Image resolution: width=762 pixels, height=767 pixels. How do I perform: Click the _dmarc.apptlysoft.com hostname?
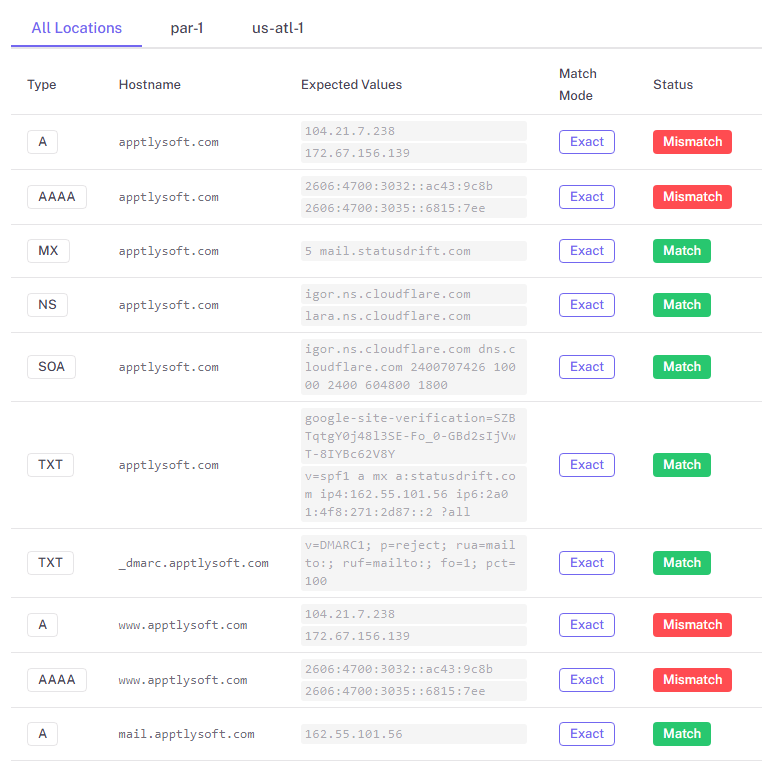coord(193,563)
